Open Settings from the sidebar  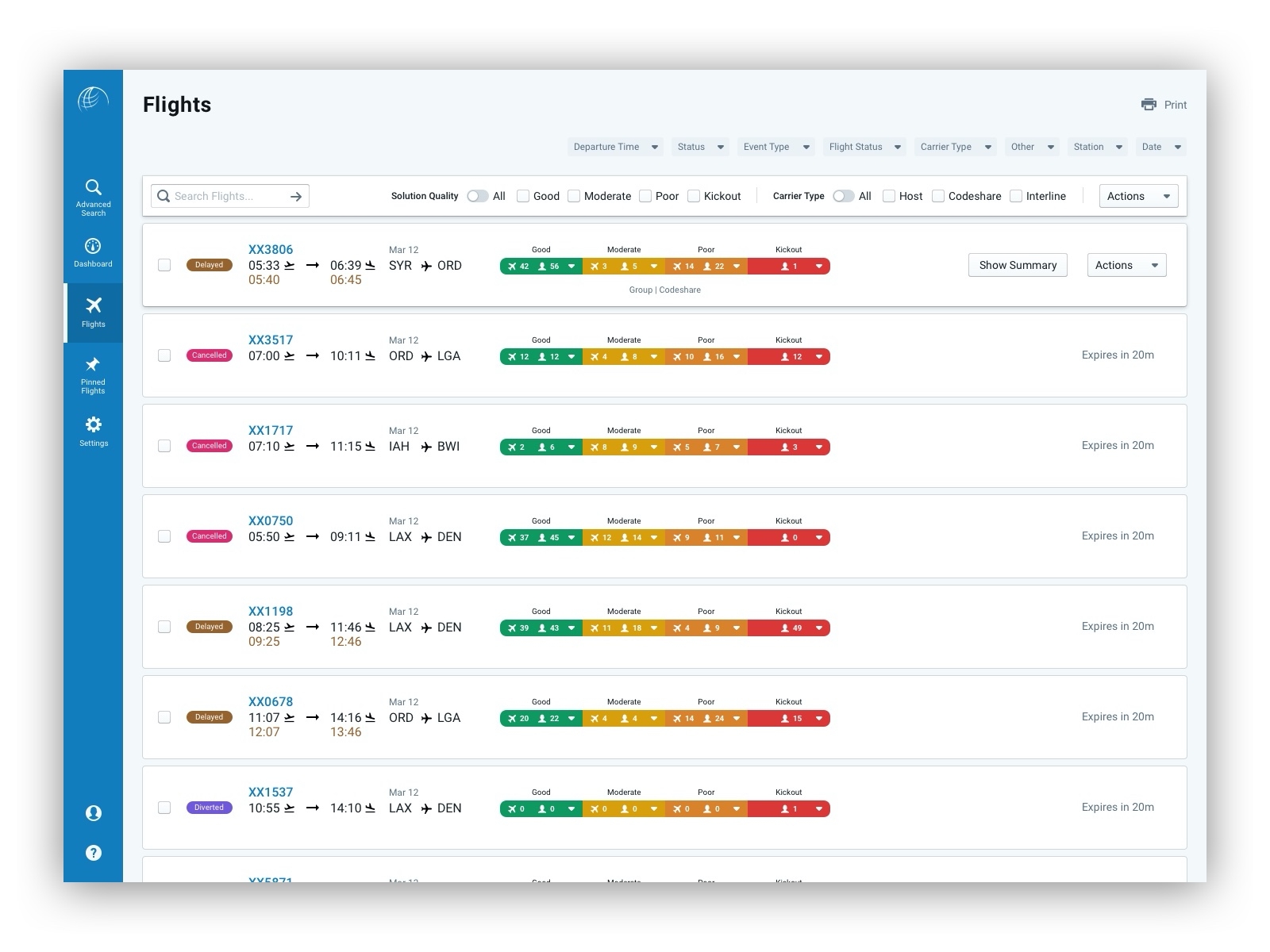(93, 431)
